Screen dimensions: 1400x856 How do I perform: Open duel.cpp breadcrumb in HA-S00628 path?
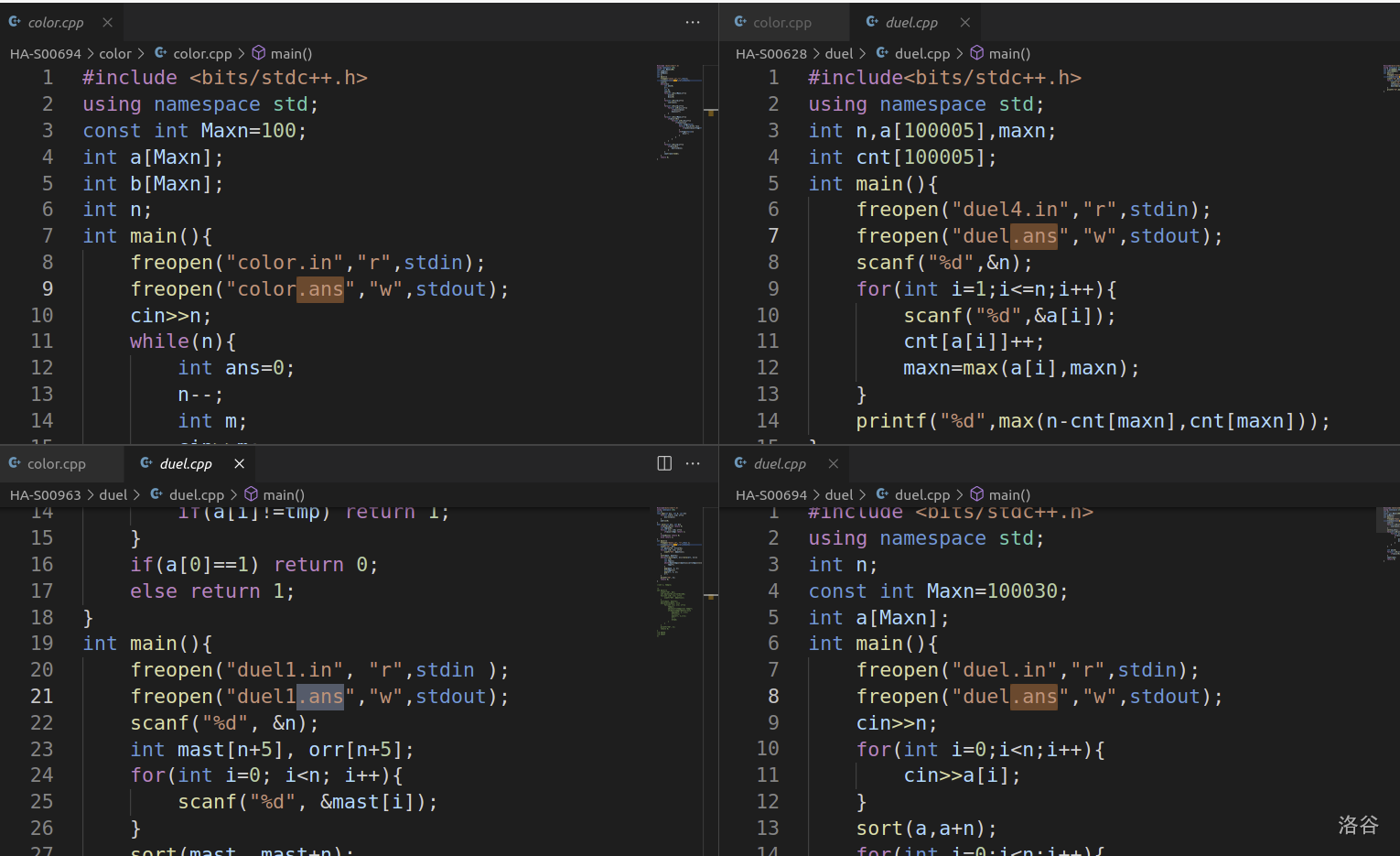click(x=921, y=53)
